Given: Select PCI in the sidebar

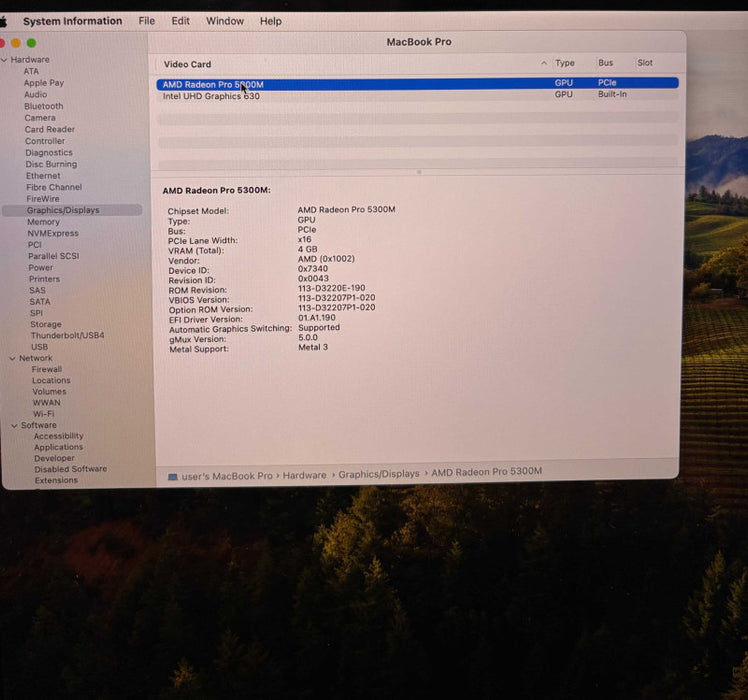Looking at the screenshot, I should coord(34,245).
